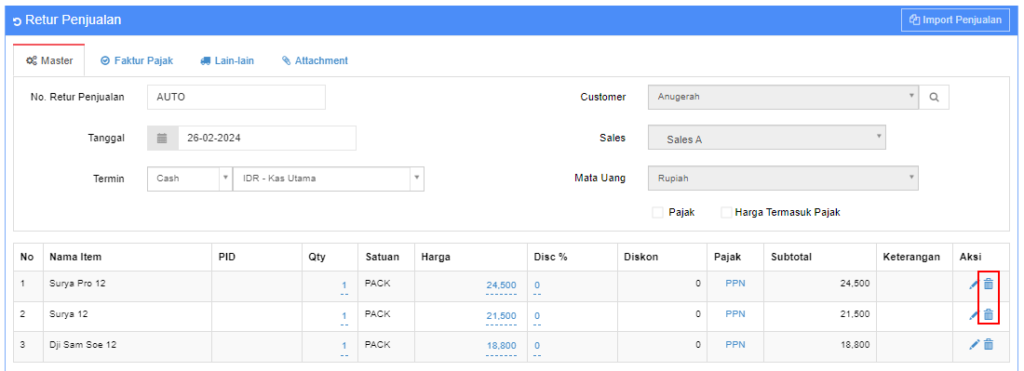
Task: Click the Disc % value for Surya Pro 12
Action: (537, 285)
